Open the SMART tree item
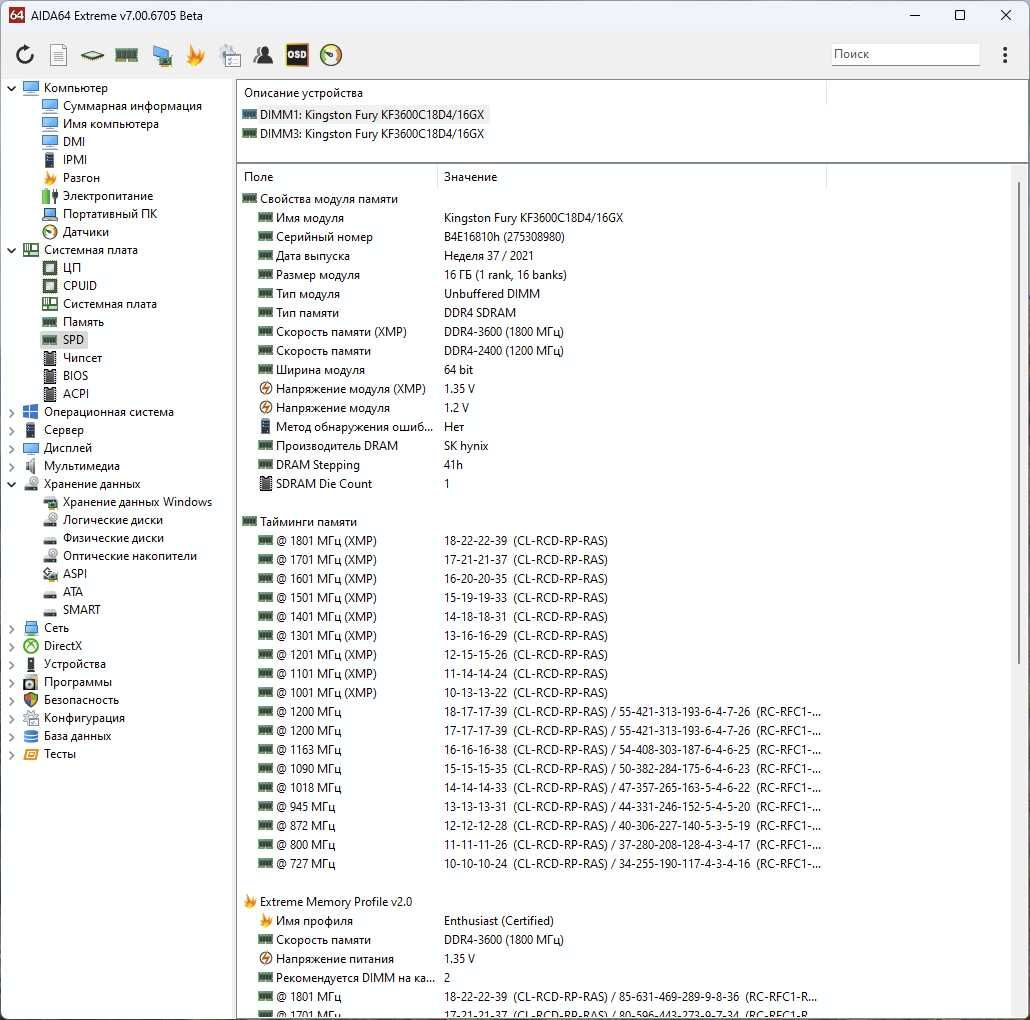 81,610
